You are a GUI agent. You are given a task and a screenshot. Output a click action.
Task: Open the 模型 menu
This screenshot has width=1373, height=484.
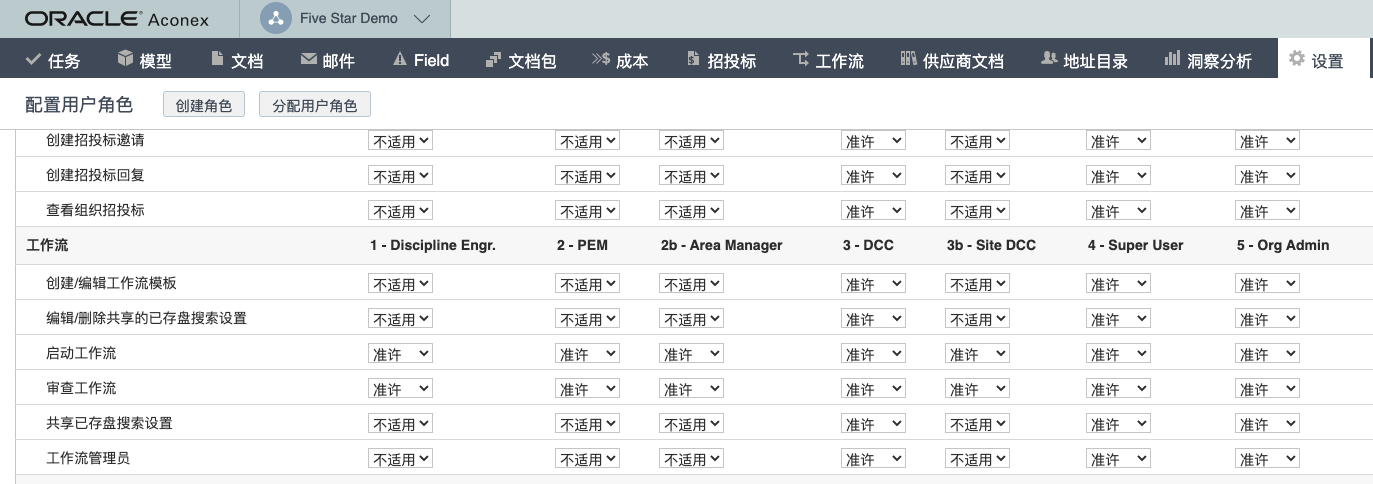tap(145, 60)
